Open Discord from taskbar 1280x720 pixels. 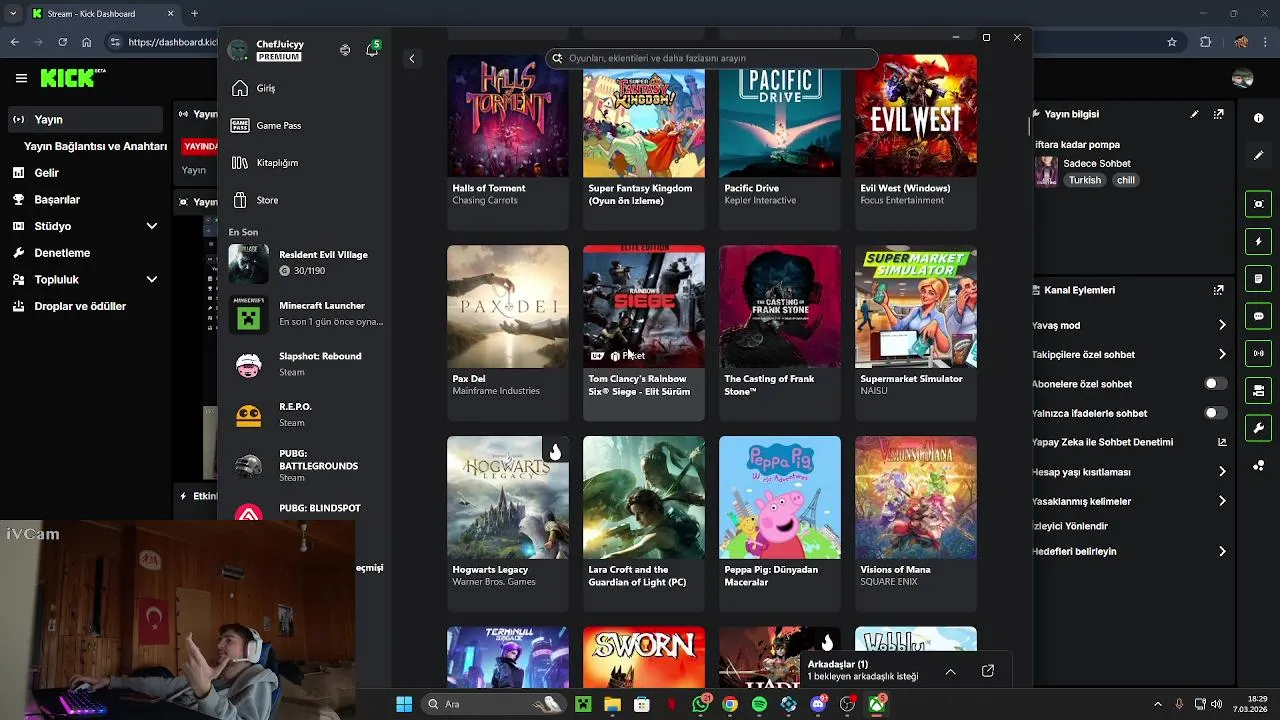point(818,704)
